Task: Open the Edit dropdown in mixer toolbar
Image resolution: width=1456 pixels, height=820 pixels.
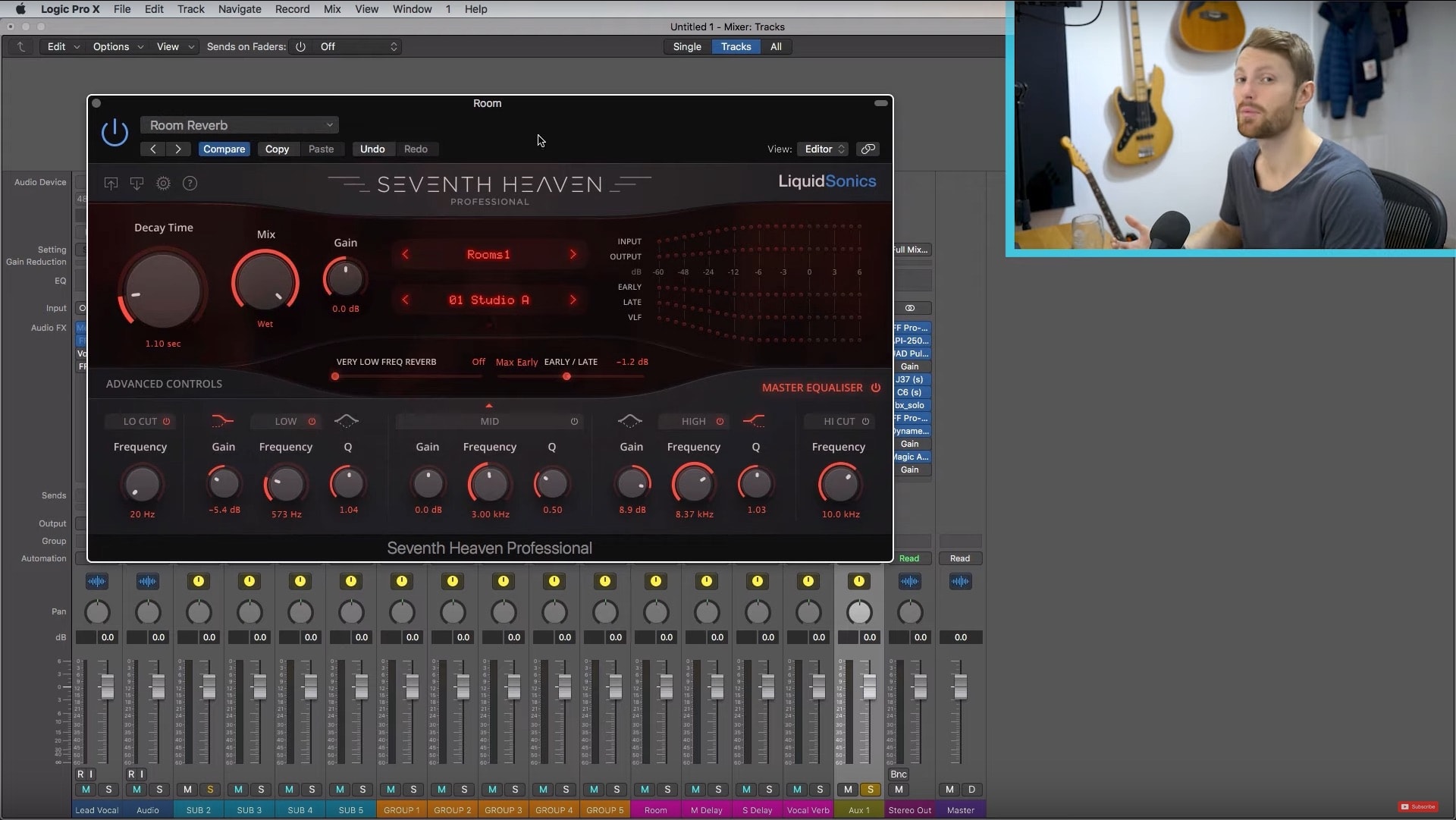Action: pos(63,47)
